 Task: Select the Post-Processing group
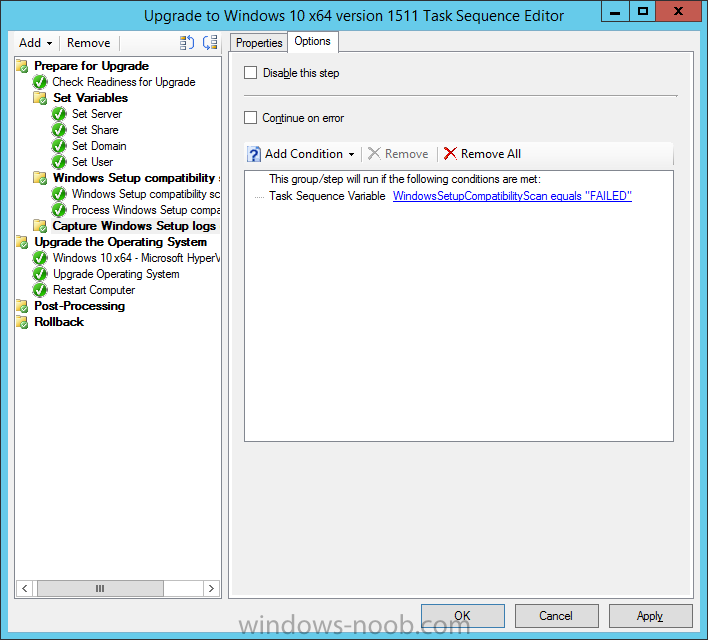79,306
